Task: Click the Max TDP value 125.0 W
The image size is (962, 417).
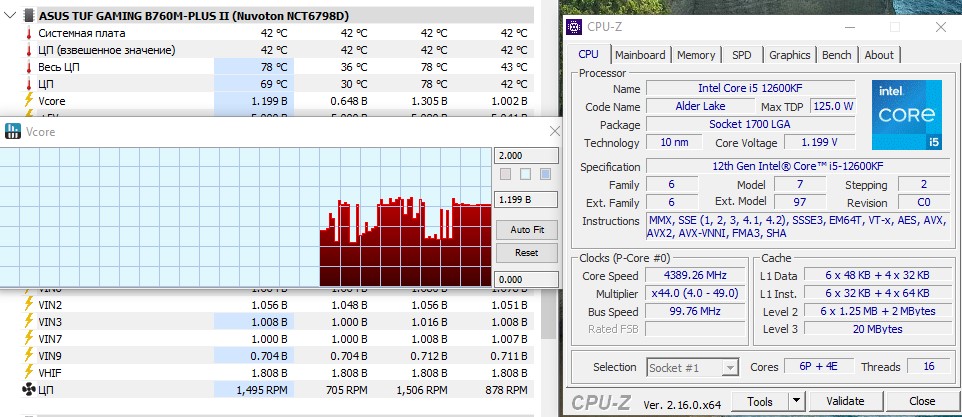Action: pyautogui.click(x=833, y=106)
